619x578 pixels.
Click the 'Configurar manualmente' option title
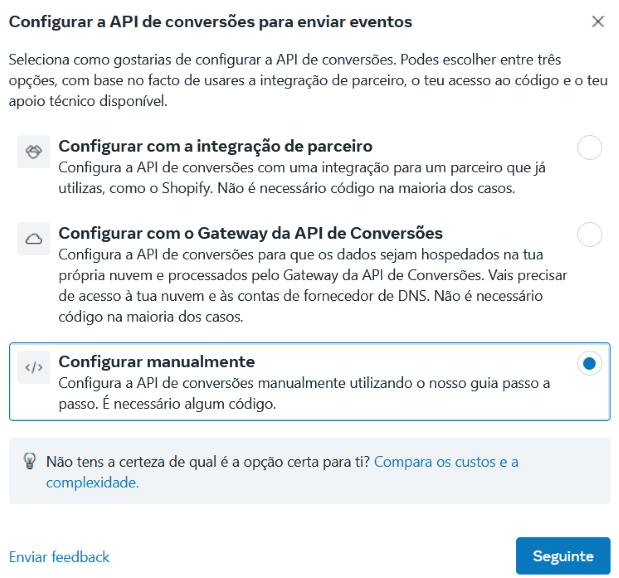tap(157, 361)
